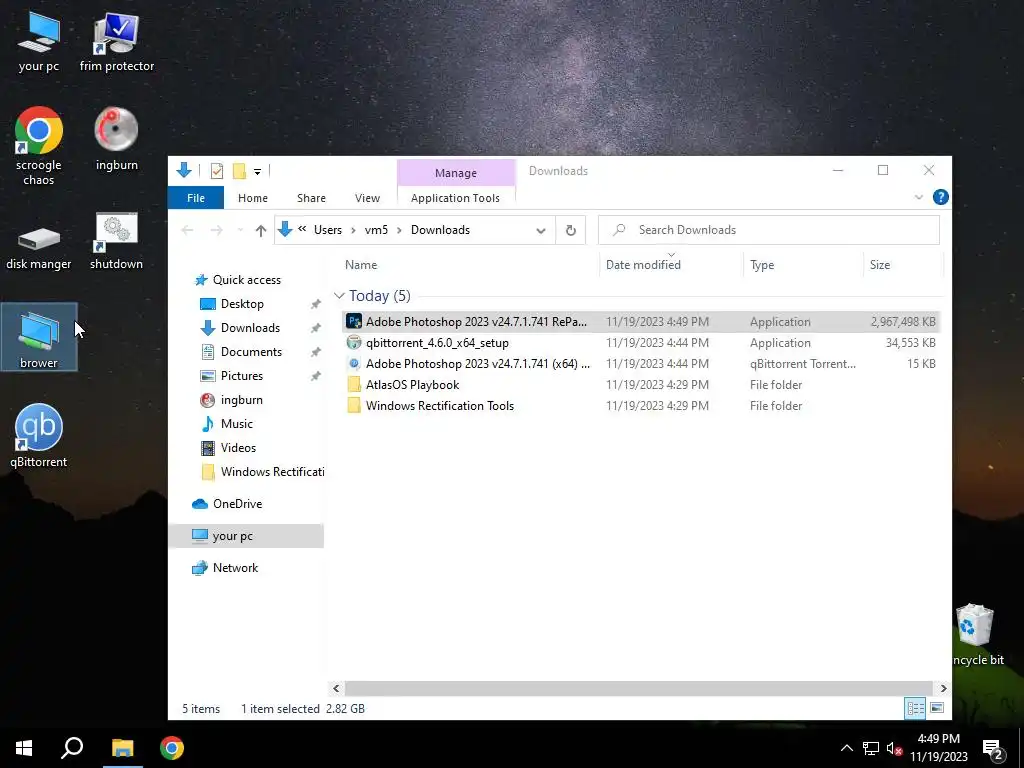This screenshot has height=768, width=1024.
Task: Open the disk manger desktop icon
Action: click(x=39, y=247)
